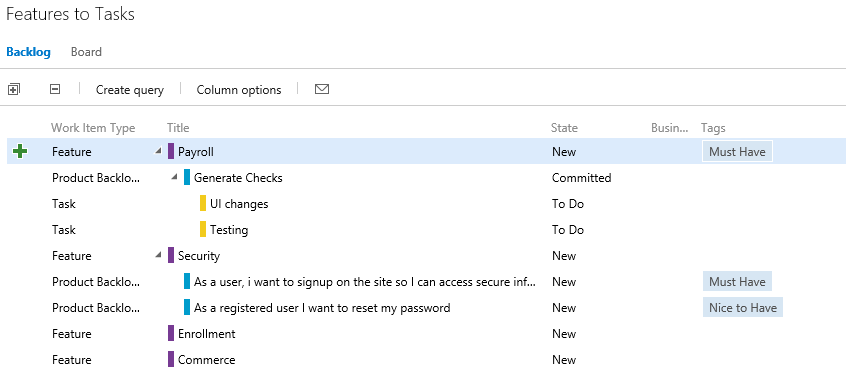Viewport: 846px width, 388px height.
Task: Click the purple bar beside Payroll
Action: [x=171, y=152]
